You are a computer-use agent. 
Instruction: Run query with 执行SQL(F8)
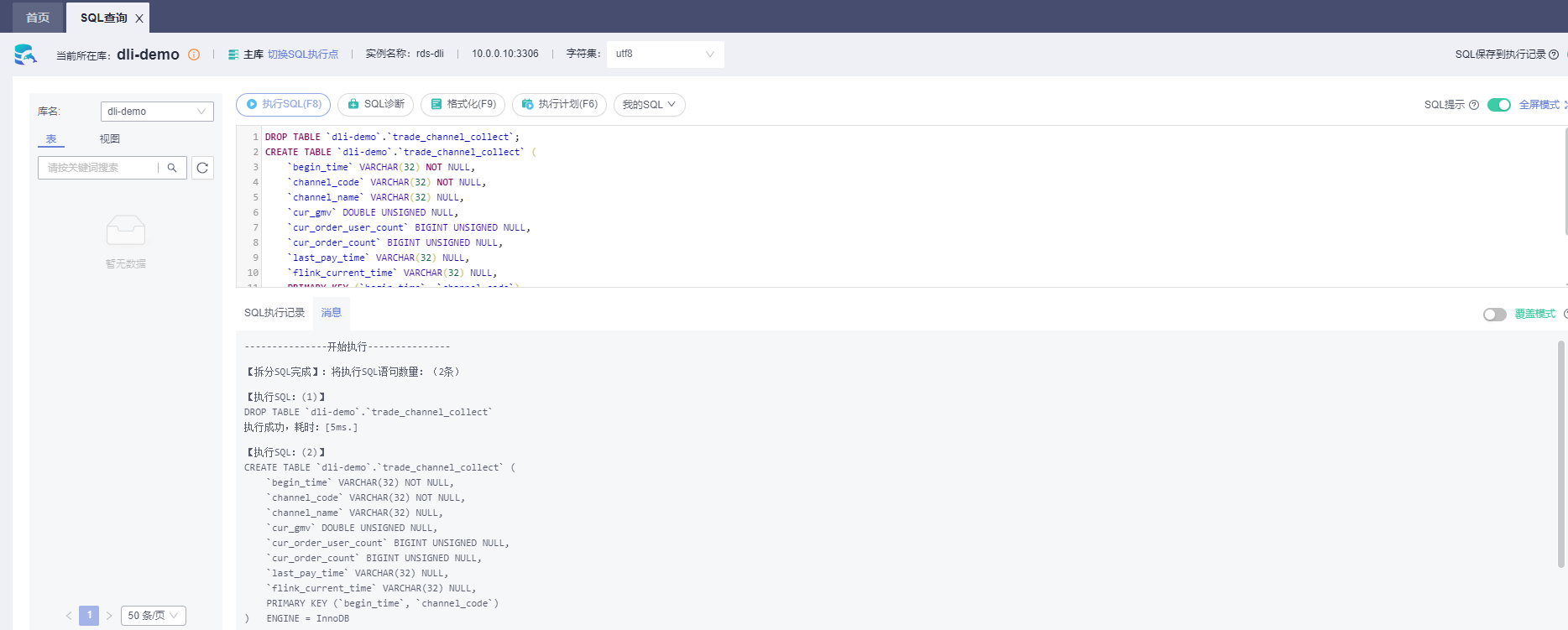(x=284, y=105)
